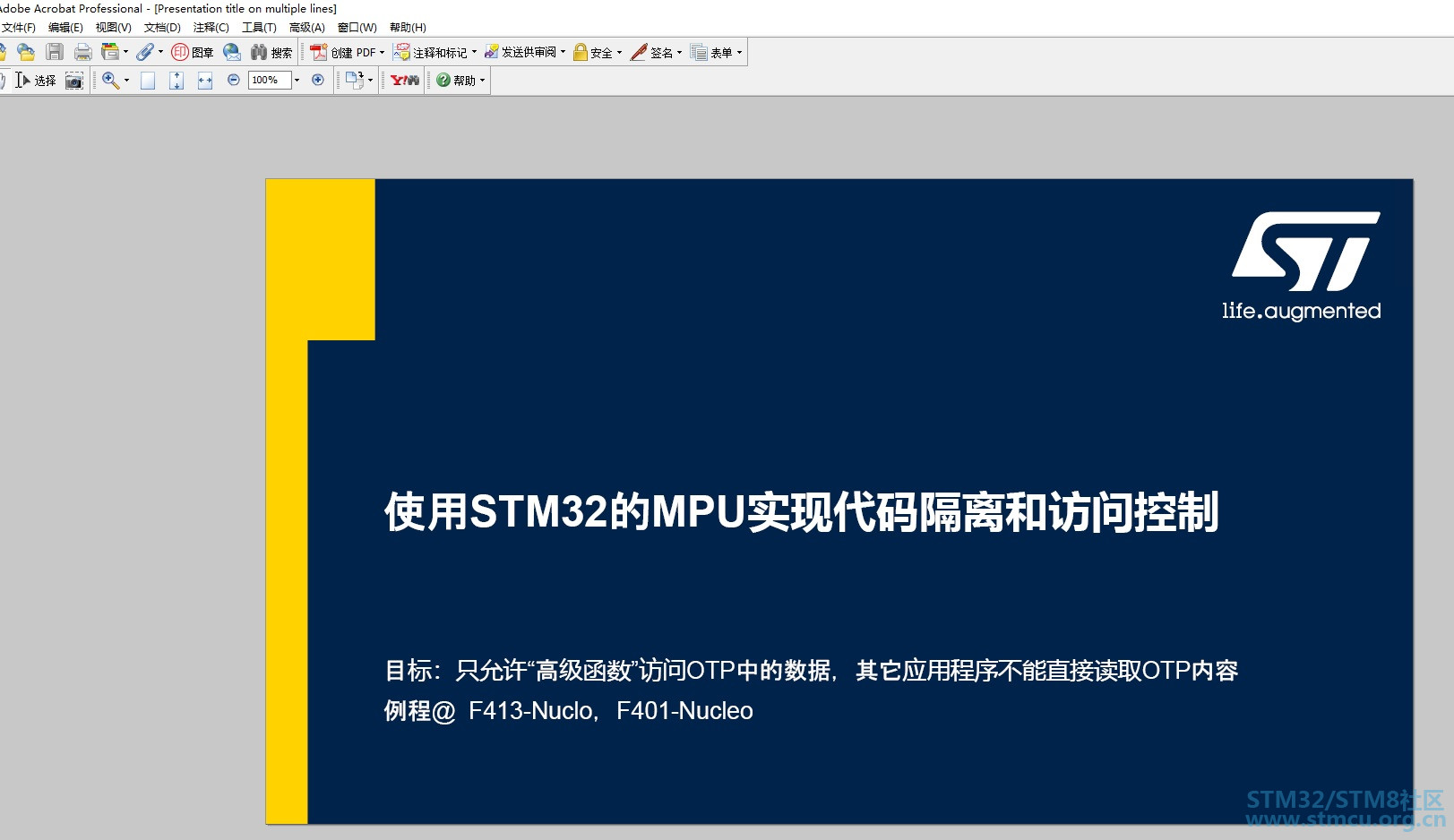
Task: Click the 注释和标记 button
Action: [x=431, y=53]
